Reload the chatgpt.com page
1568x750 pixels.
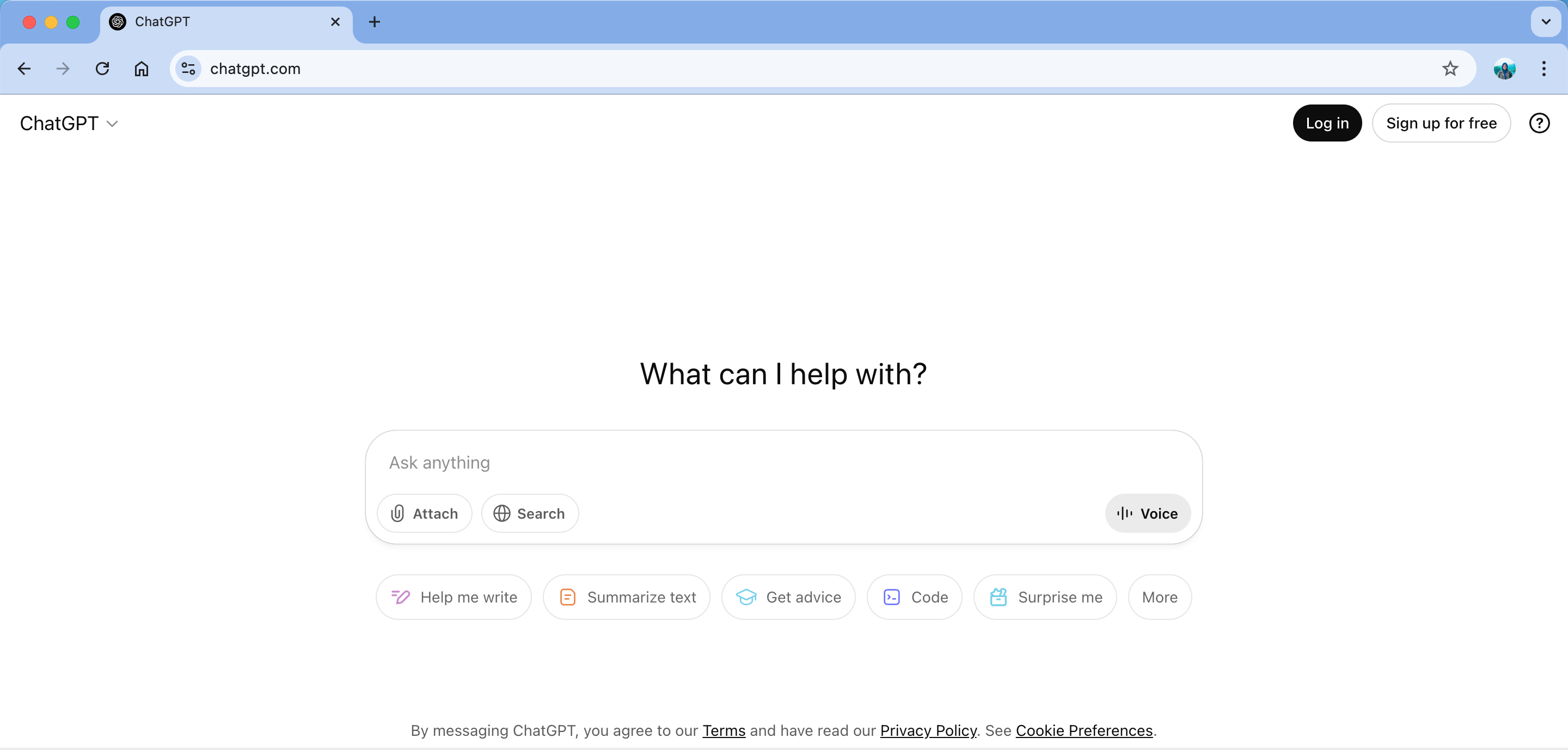coord(102,69)
